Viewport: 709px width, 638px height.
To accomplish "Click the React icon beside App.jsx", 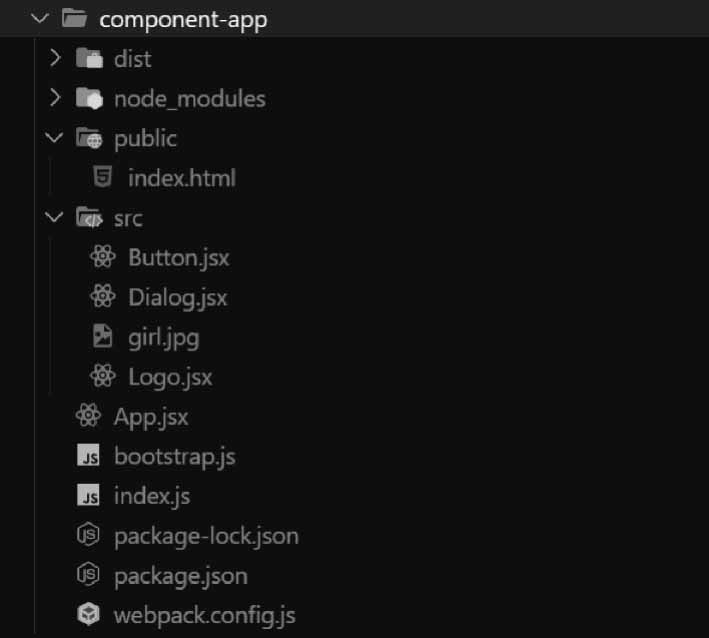I will (x=89, y=417).
